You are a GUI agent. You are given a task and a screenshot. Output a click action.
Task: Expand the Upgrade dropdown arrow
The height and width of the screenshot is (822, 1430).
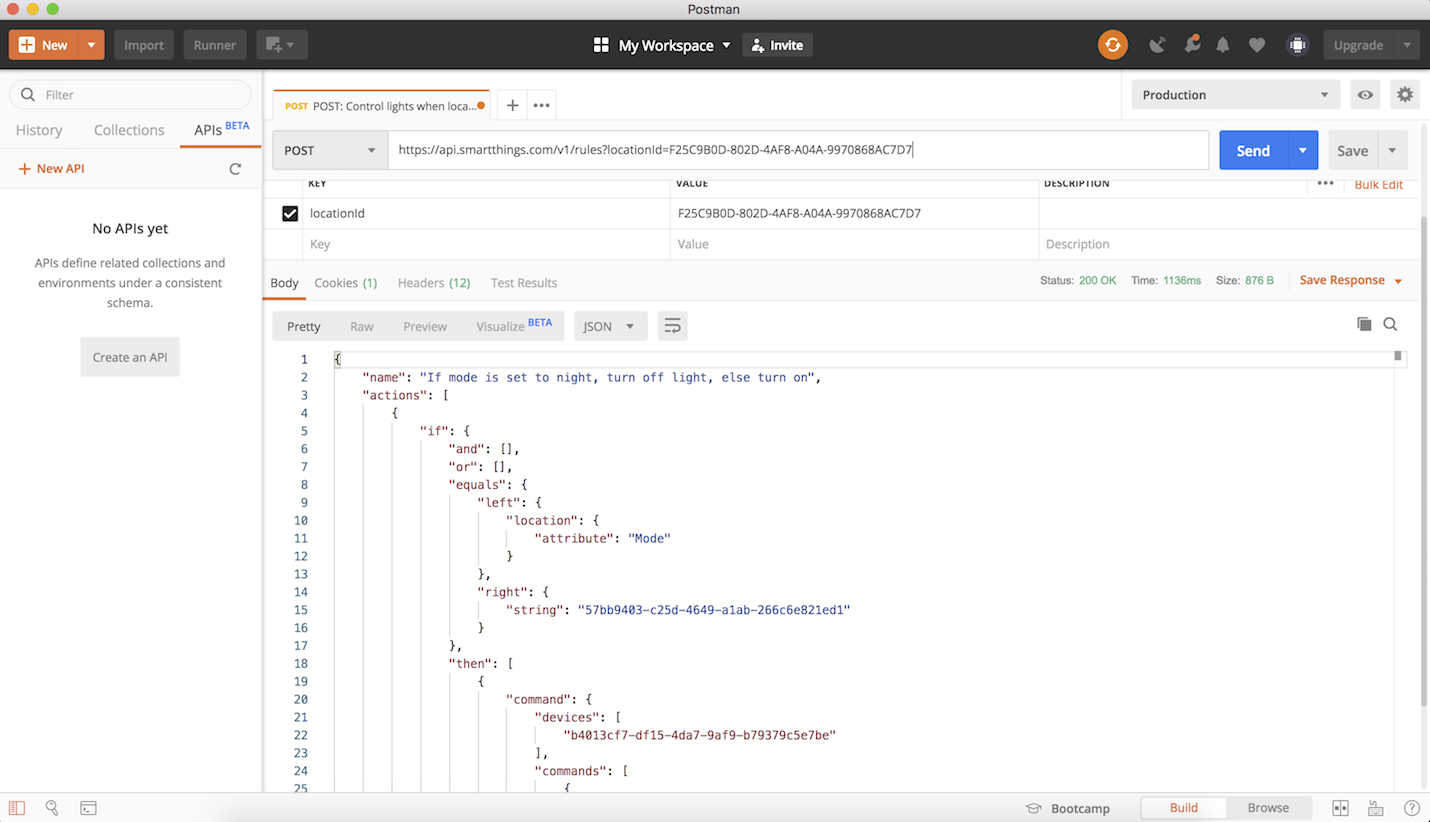[x=1406, y=45]
